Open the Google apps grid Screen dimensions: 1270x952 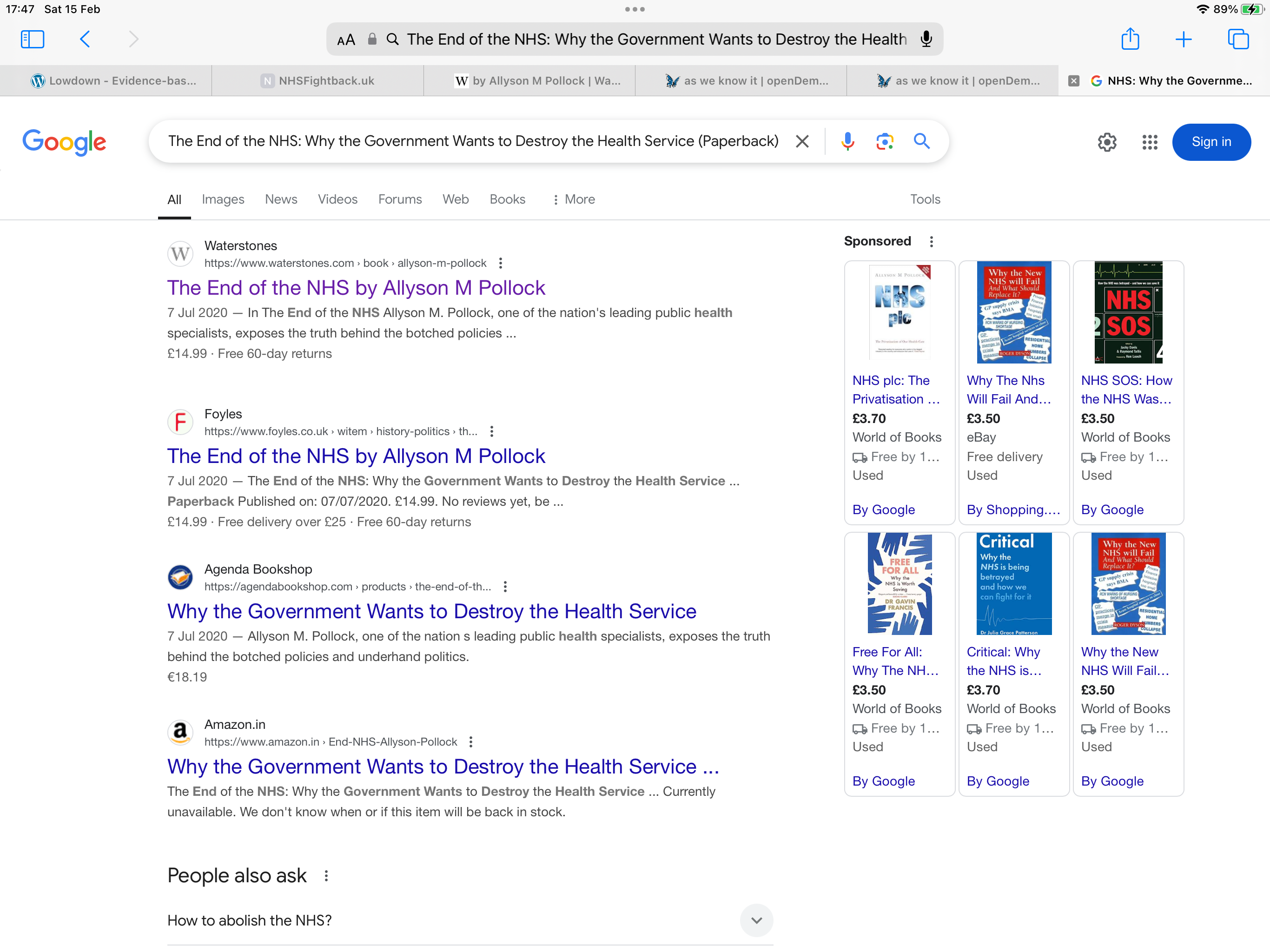1150,142
